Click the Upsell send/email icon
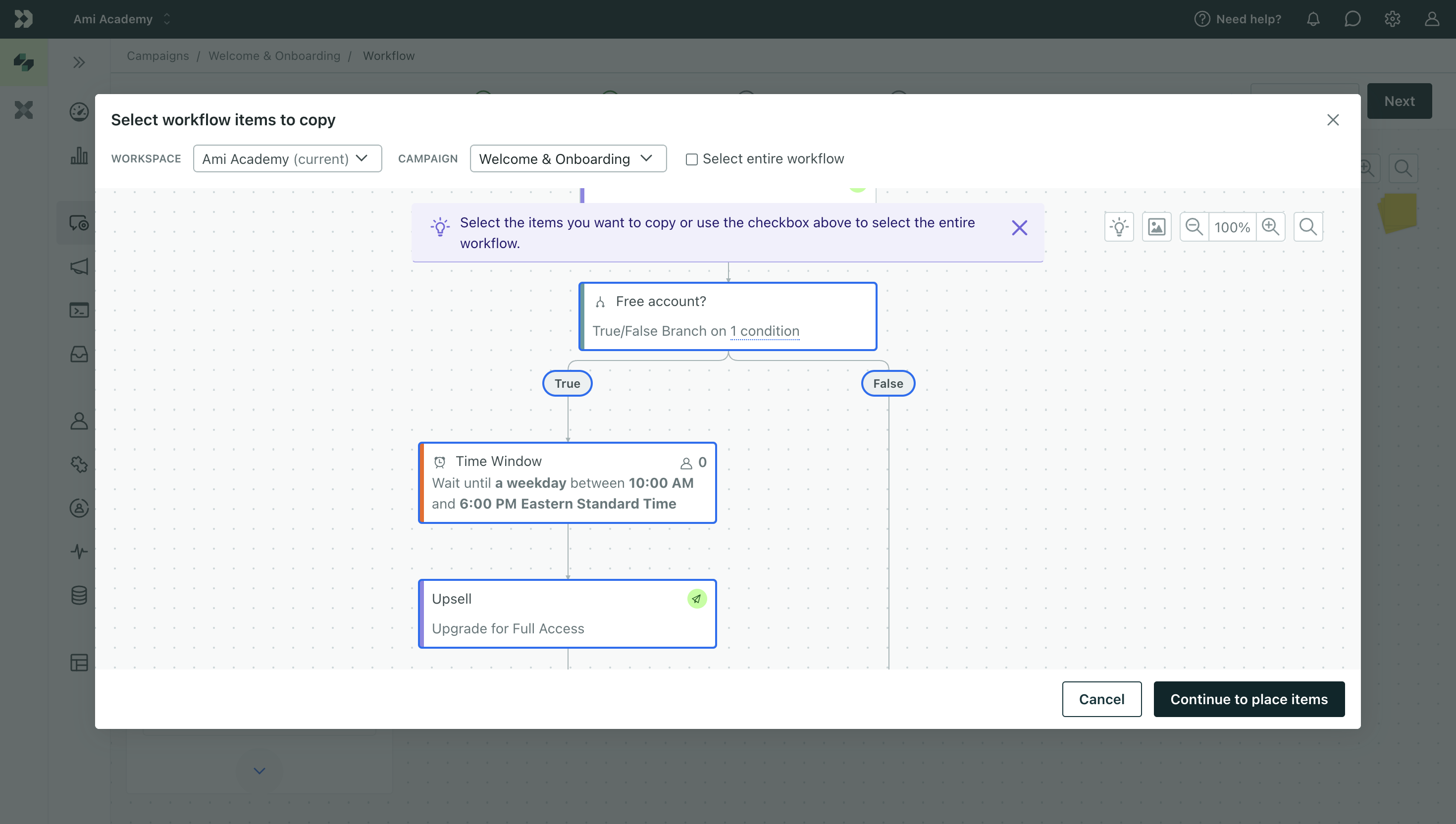 pos(697,598)
